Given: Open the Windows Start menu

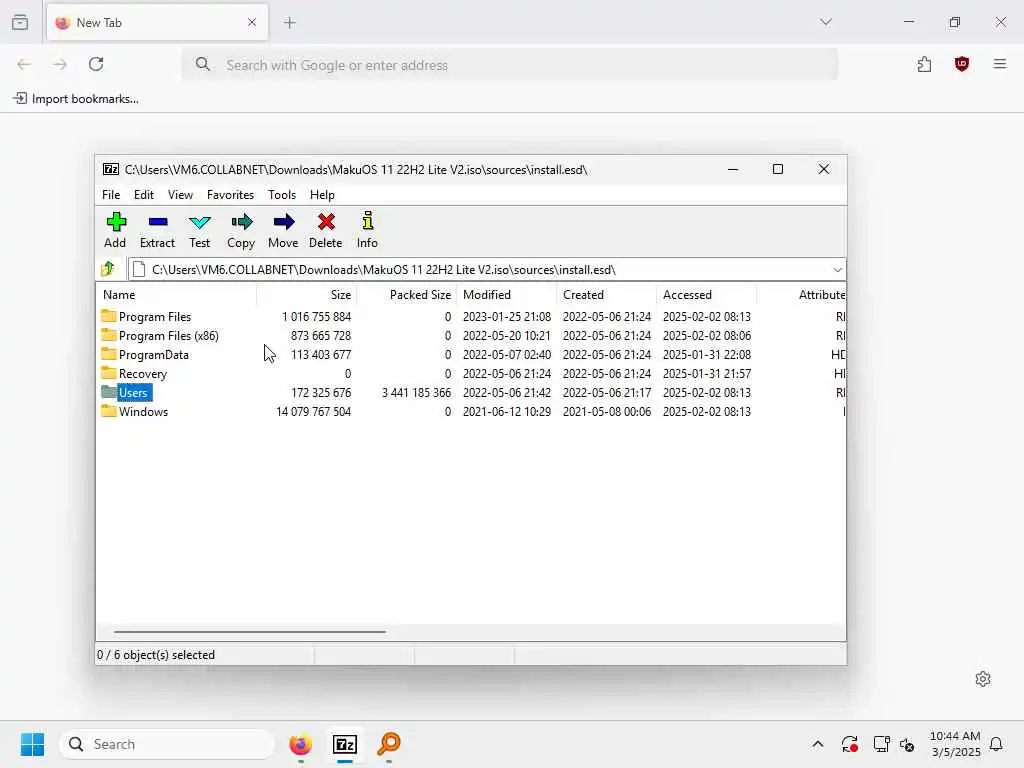Looking at the screenshot, I should [32, 744].
